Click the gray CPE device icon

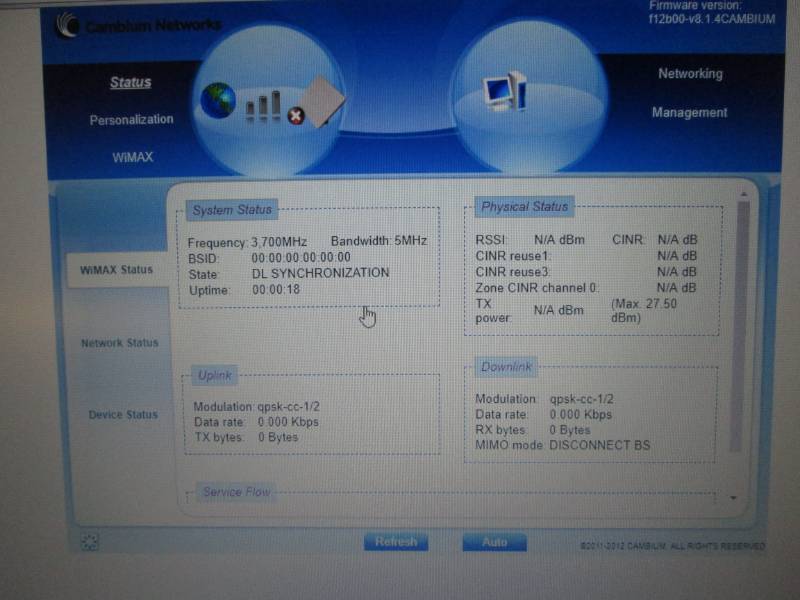(x=322, y=102)
